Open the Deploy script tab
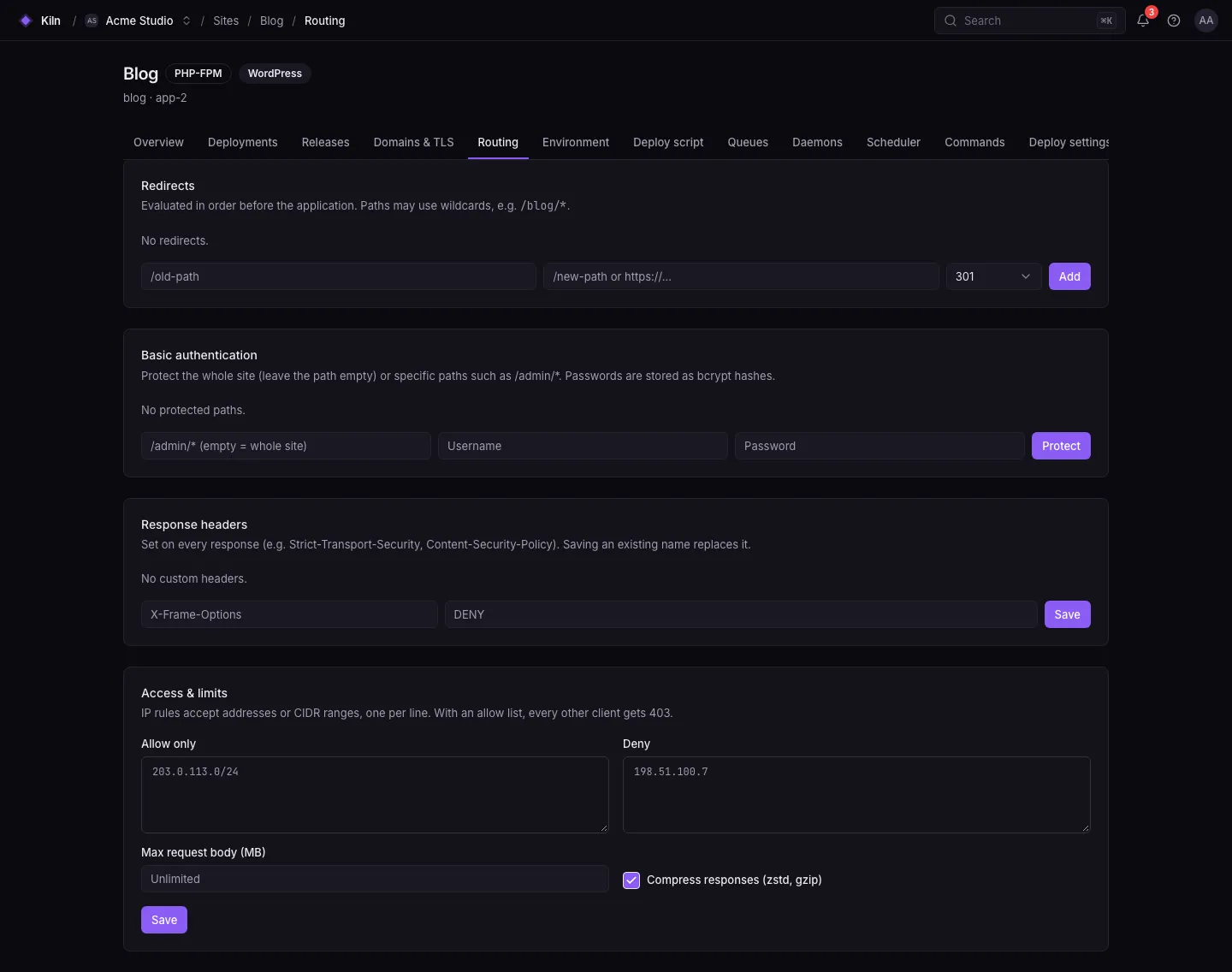The height and width of the screenshot is (972, 1232). tap(668, 142)
